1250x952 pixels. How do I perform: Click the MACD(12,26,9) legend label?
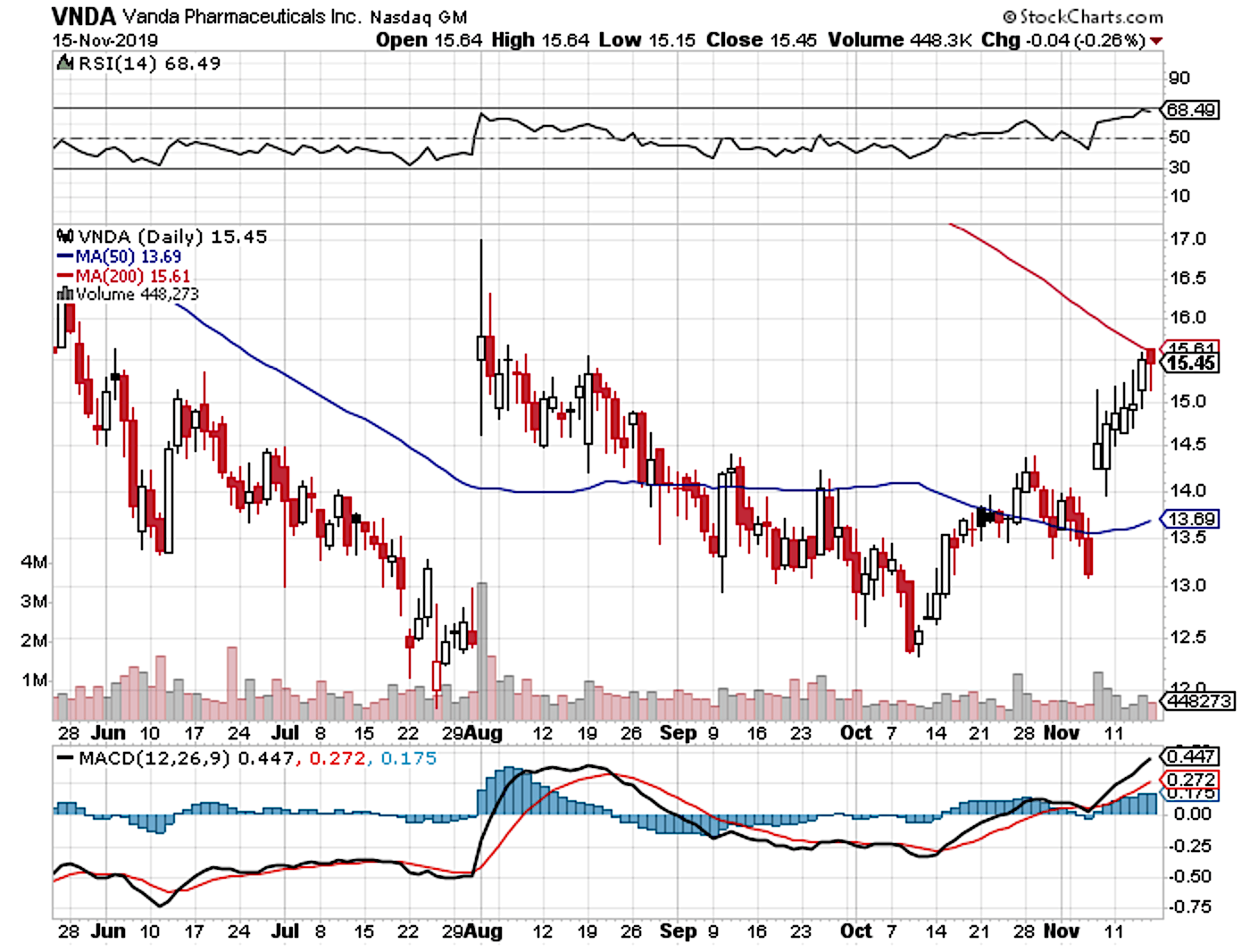(x=155, y=758)
